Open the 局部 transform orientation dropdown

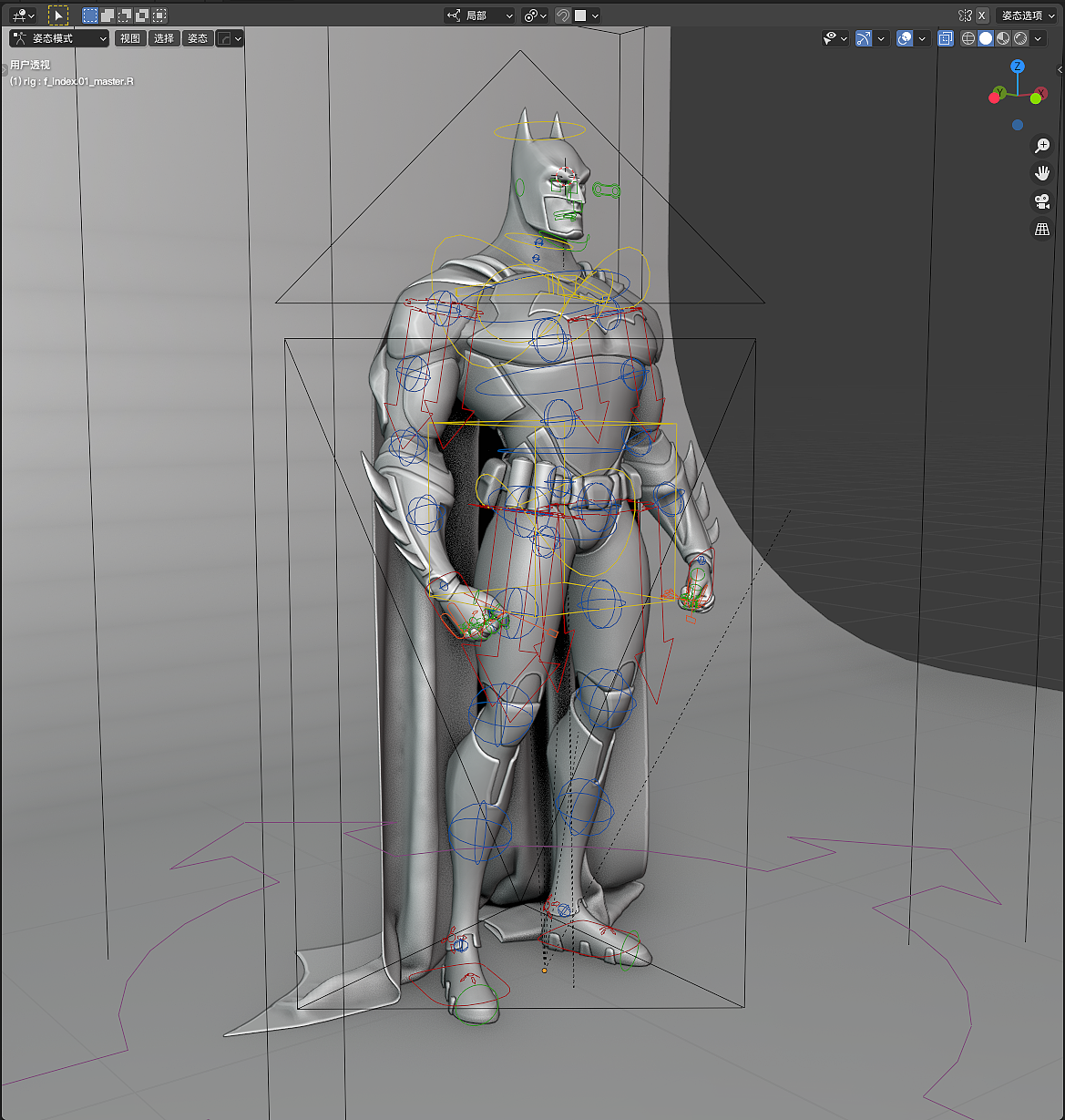[x=479, y=15]
